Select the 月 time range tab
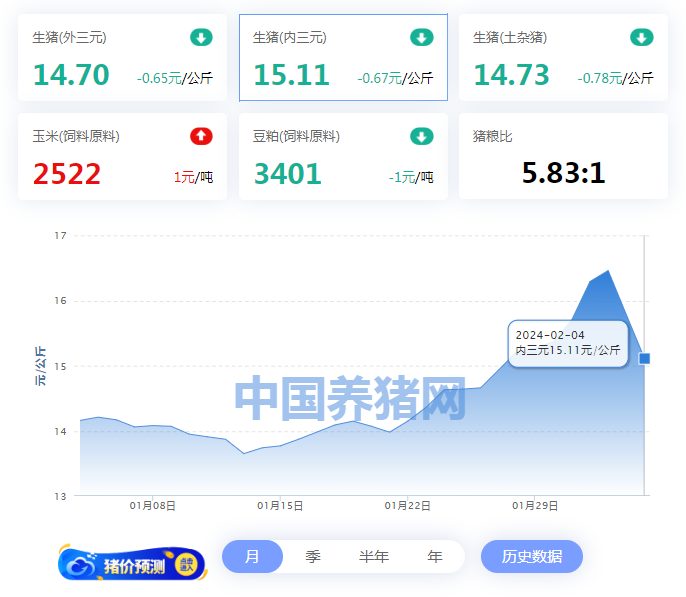 click(252, 557)
